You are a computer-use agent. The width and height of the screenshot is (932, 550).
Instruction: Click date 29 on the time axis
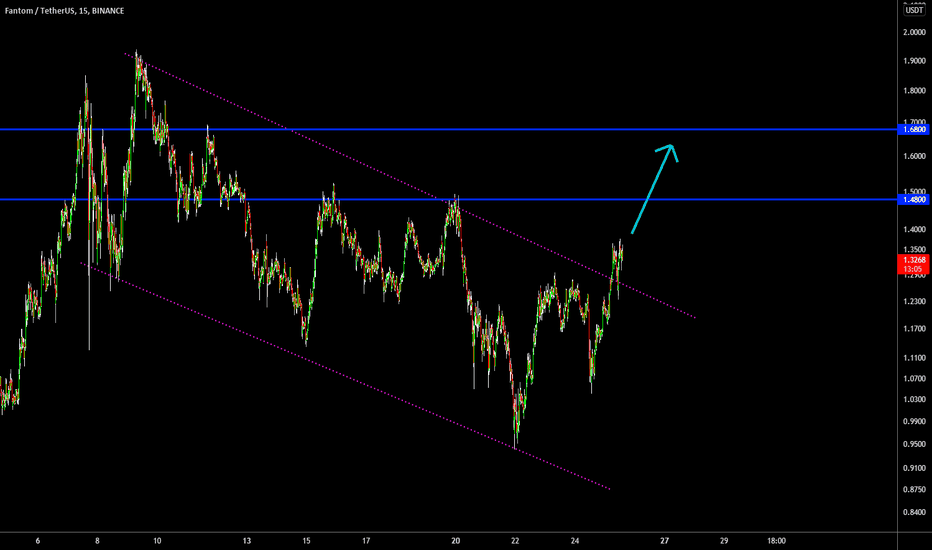pyautogui.click(x=724, y=541)
